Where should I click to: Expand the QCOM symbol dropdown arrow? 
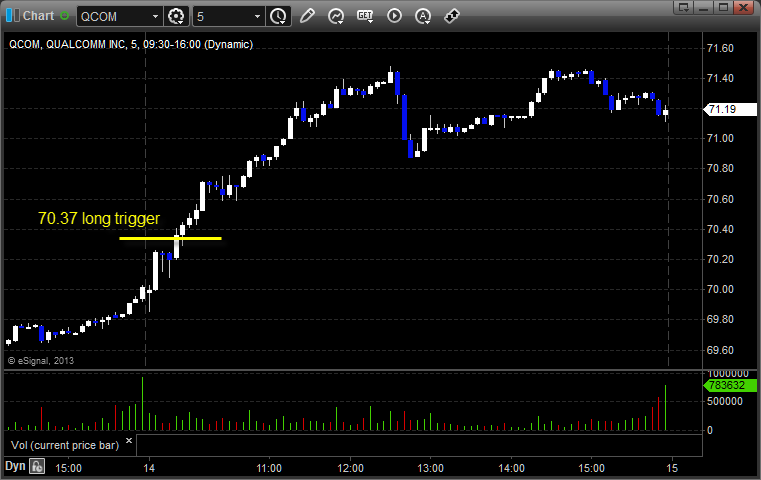(155, 17)
